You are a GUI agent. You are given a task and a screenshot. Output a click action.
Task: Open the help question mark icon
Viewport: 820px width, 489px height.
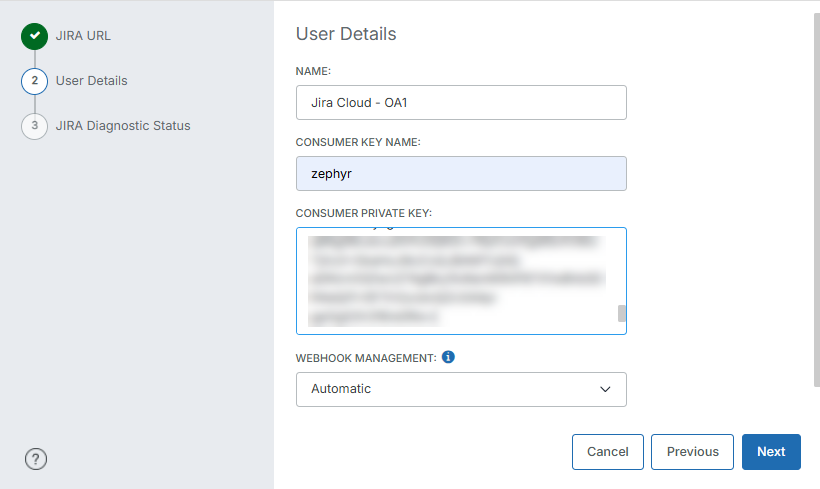coord(36,459)
